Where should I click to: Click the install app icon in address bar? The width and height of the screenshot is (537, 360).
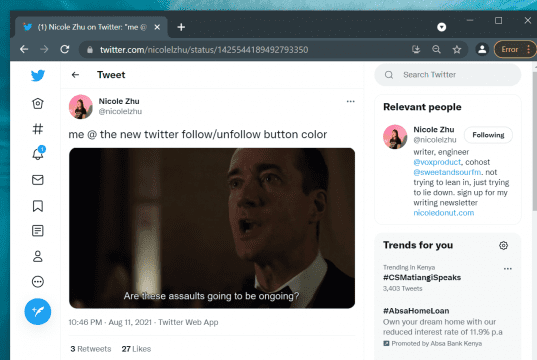pos(416,49)
